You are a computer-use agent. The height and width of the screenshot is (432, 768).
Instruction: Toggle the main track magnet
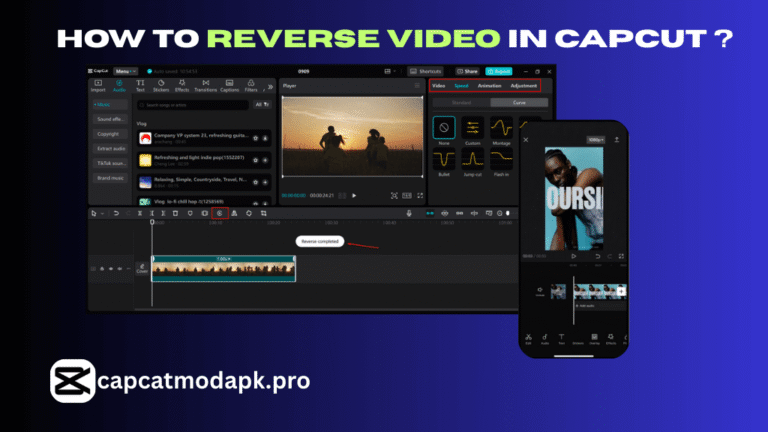pos(430,213)
